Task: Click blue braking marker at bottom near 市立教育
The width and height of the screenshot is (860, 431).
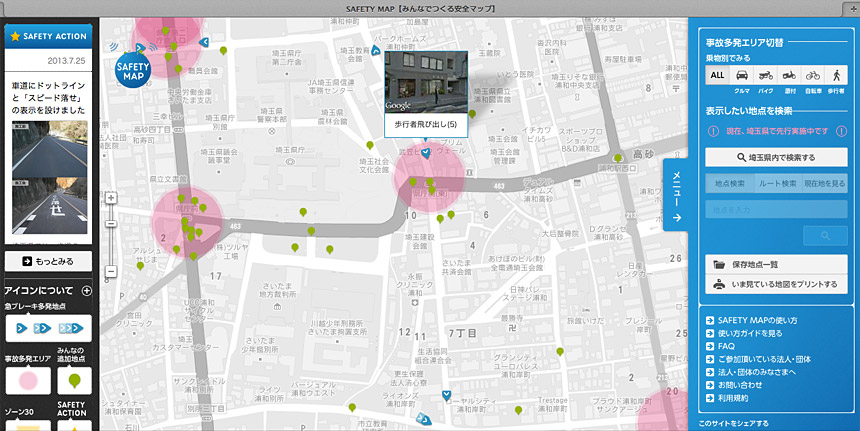Action: [x=423, y=419]
